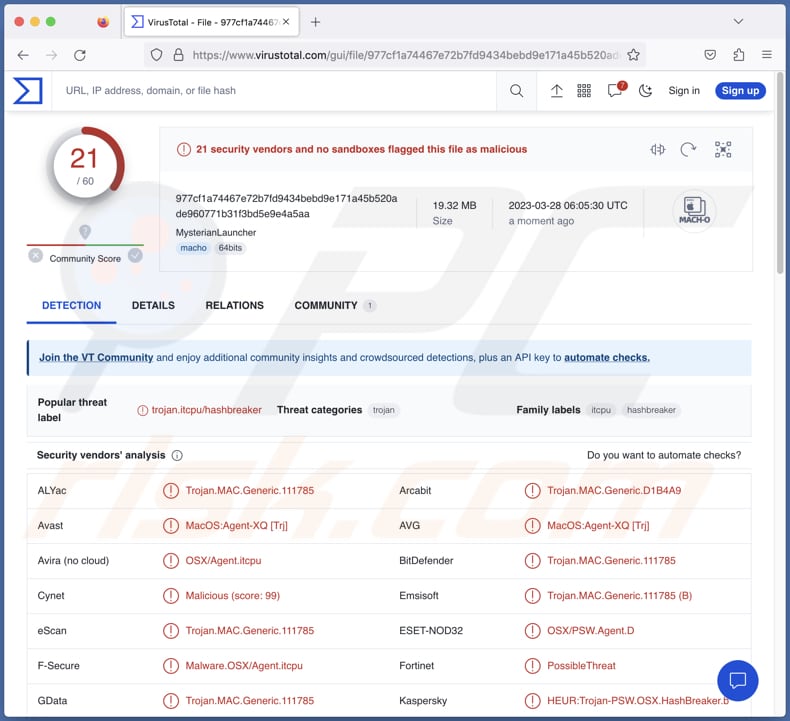Open the notifications comment icon
790x721 pixels.
(x=616, y=90)
